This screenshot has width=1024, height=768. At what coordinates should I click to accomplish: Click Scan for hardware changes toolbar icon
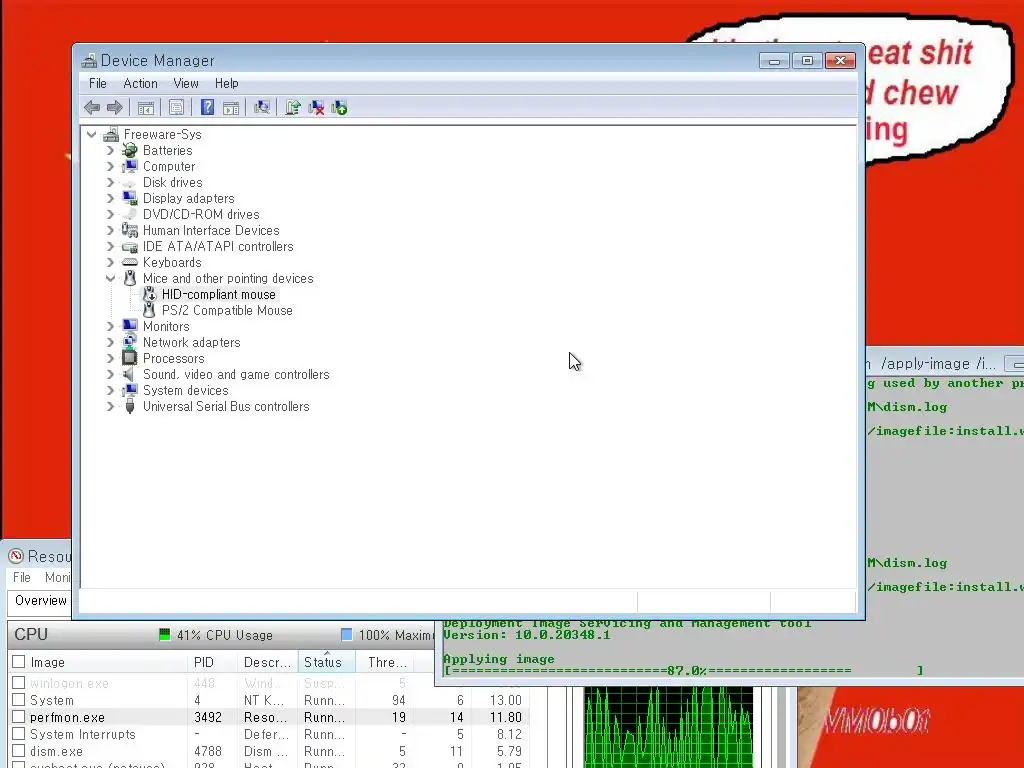[262, 108]
